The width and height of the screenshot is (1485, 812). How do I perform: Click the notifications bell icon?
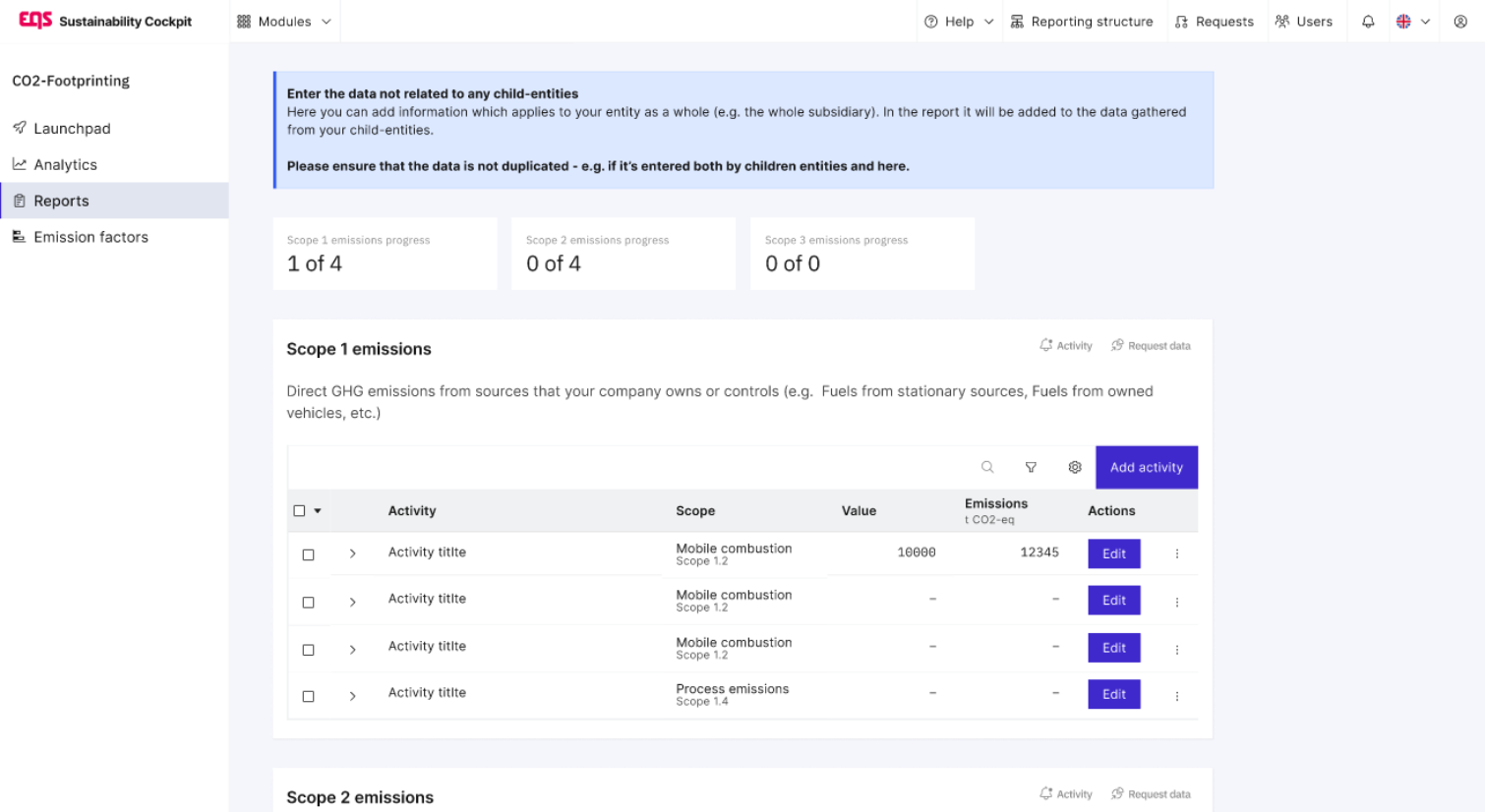(x=1368, y=22)
